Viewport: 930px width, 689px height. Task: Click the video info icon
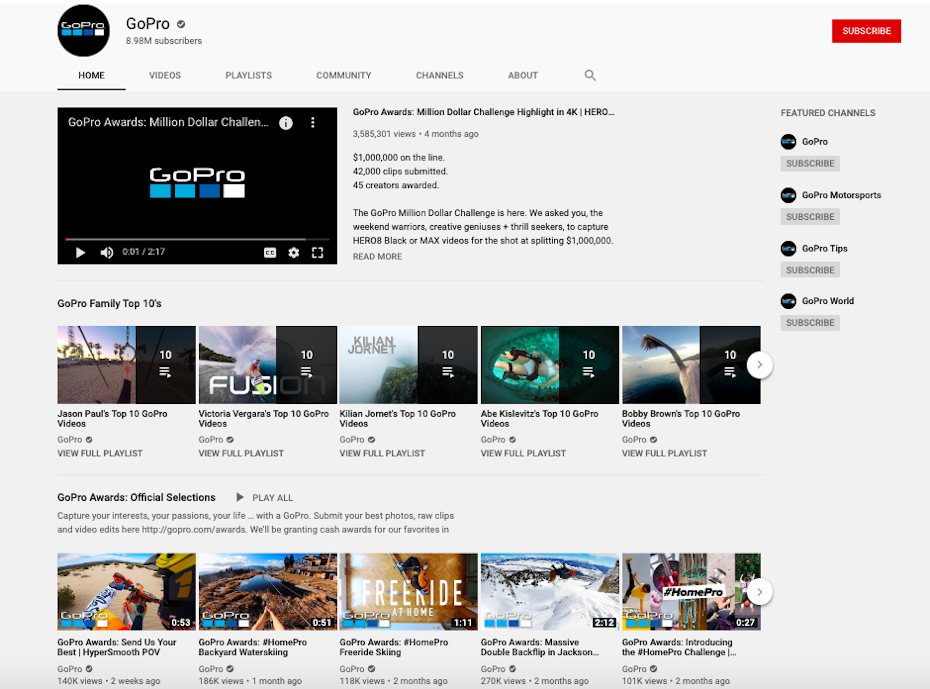coord(286,123)
